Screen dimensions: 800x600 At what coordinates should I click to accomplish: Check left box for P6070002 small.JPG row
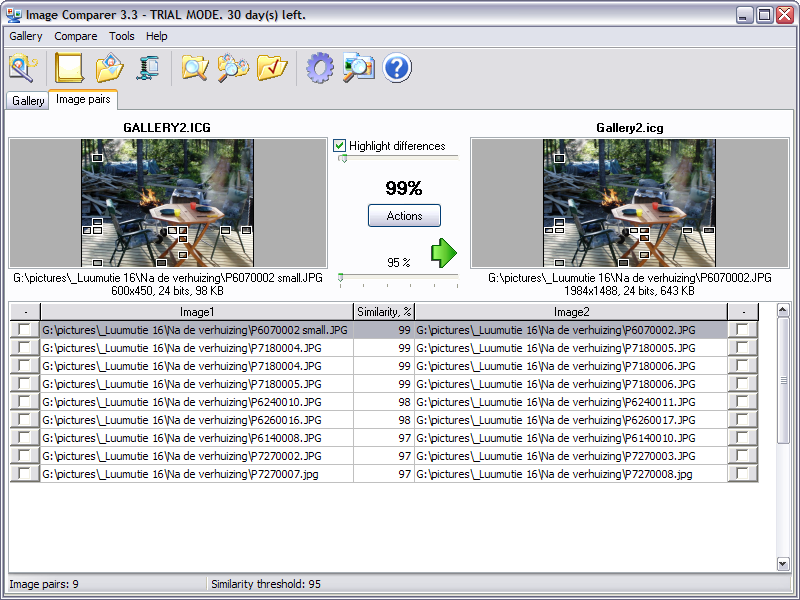[x=24, y=330]
